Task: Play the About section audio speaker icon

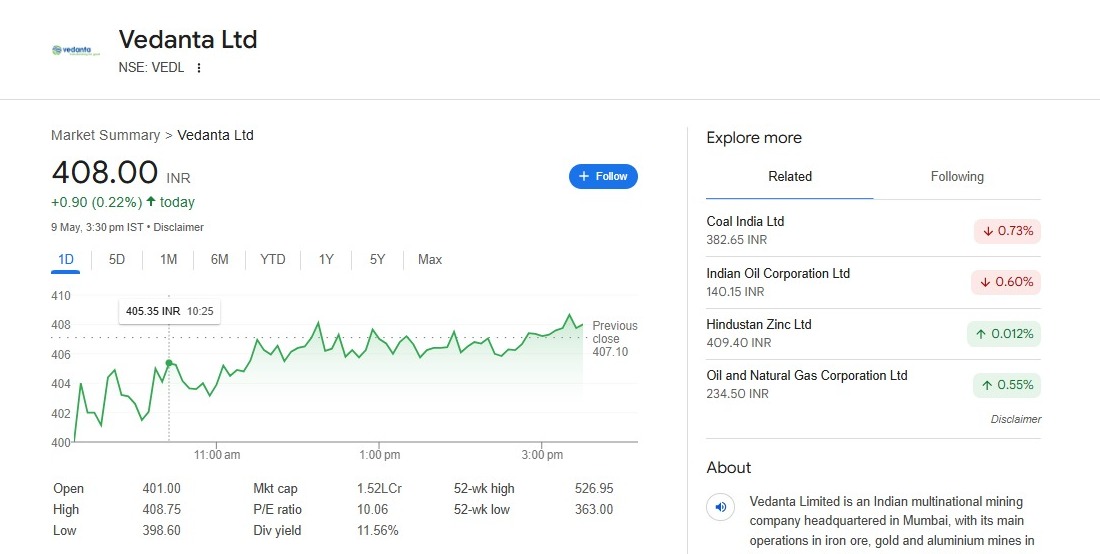Action: (x=720, y=507)
